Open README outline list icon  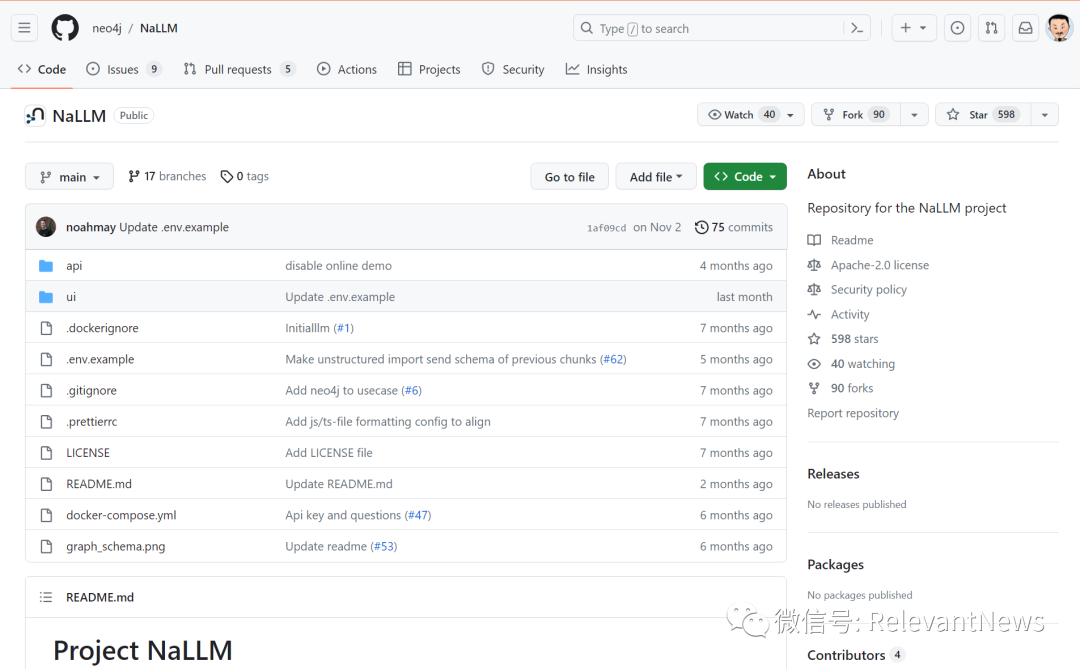46,597
